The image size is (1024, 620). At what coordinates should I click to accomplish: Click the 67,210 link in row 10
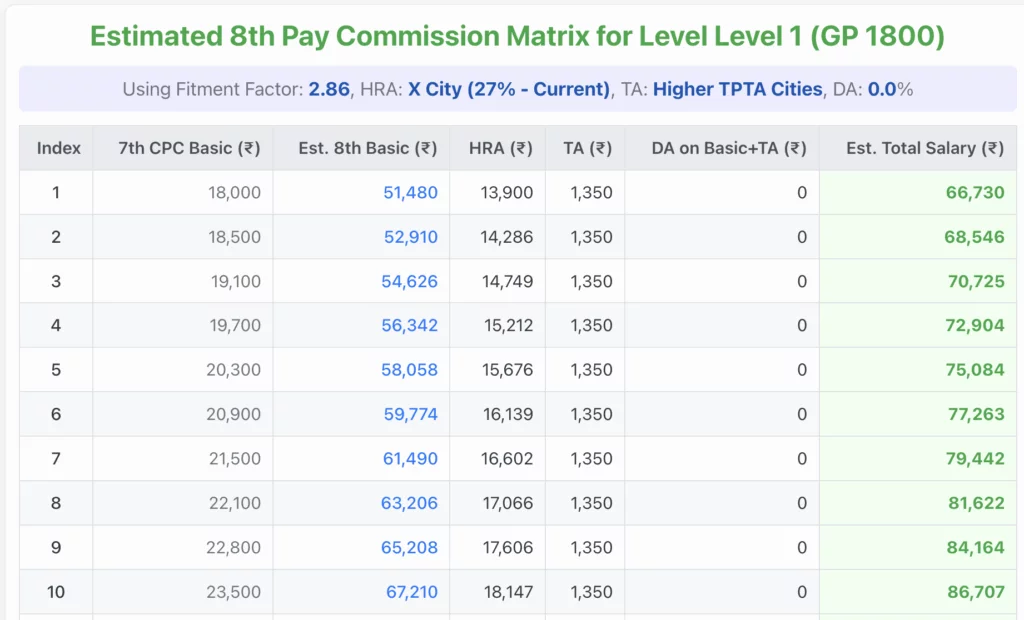412,591
